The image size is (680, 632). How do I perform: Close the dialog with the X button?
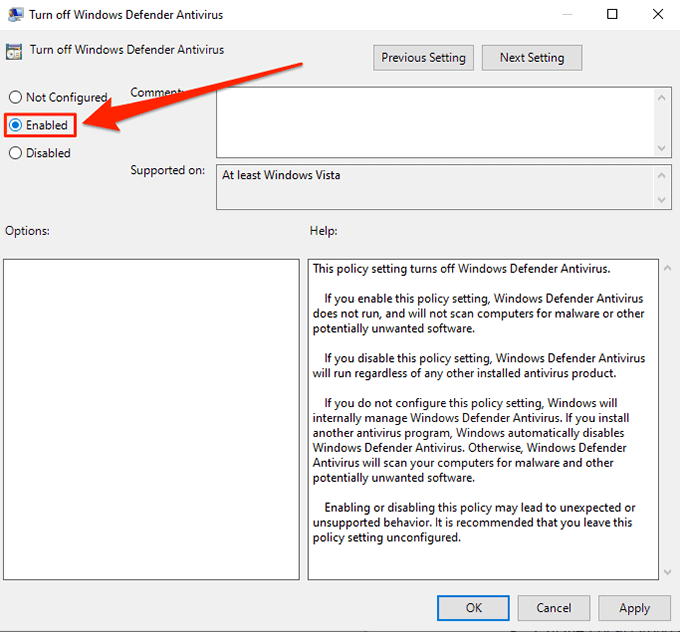click(658, 14)
